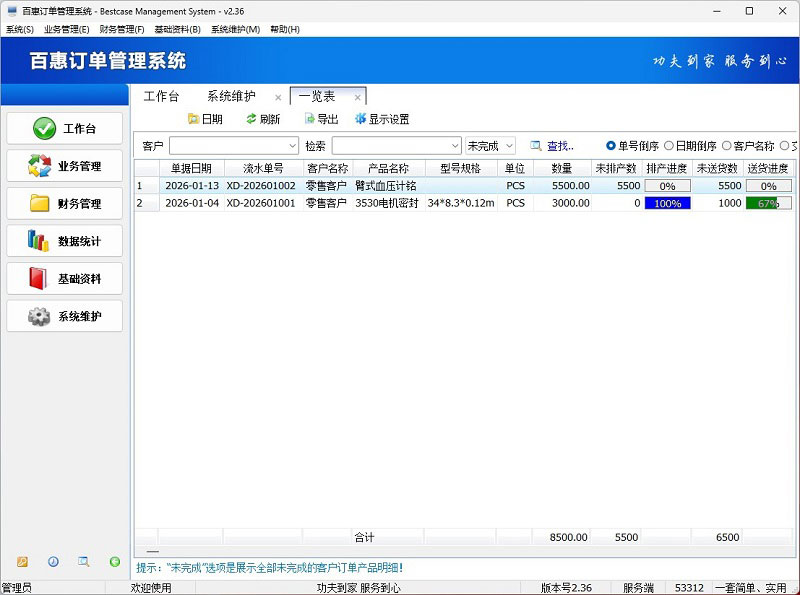Export data using 导出

click(x=321, y=119)
